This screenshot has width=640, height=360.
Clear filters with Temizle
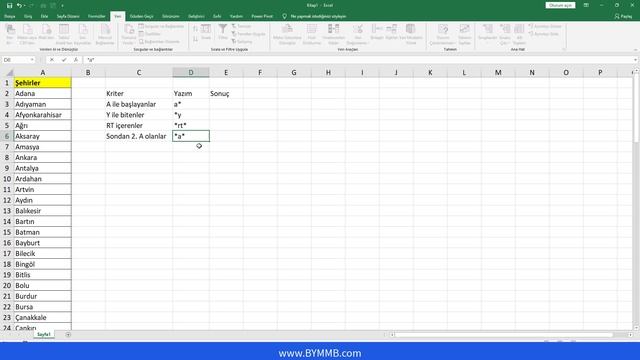(x=241, y=26)
